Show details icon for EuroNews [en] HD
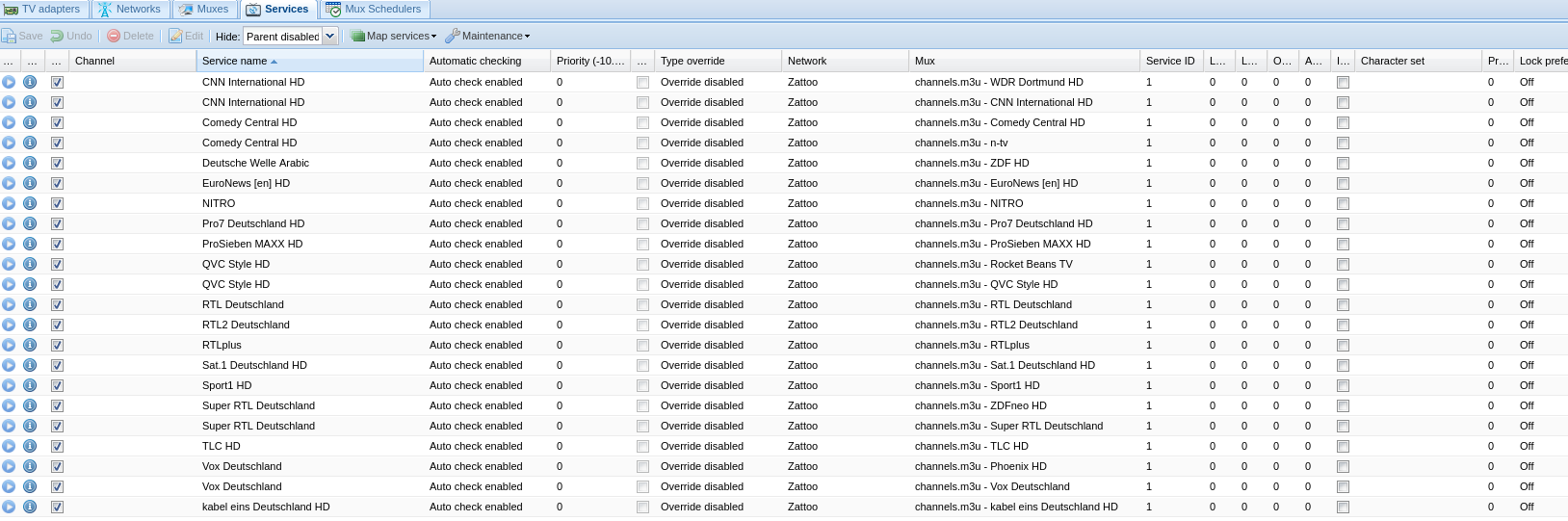This screenshot has width=1568, height=521. 30,183
